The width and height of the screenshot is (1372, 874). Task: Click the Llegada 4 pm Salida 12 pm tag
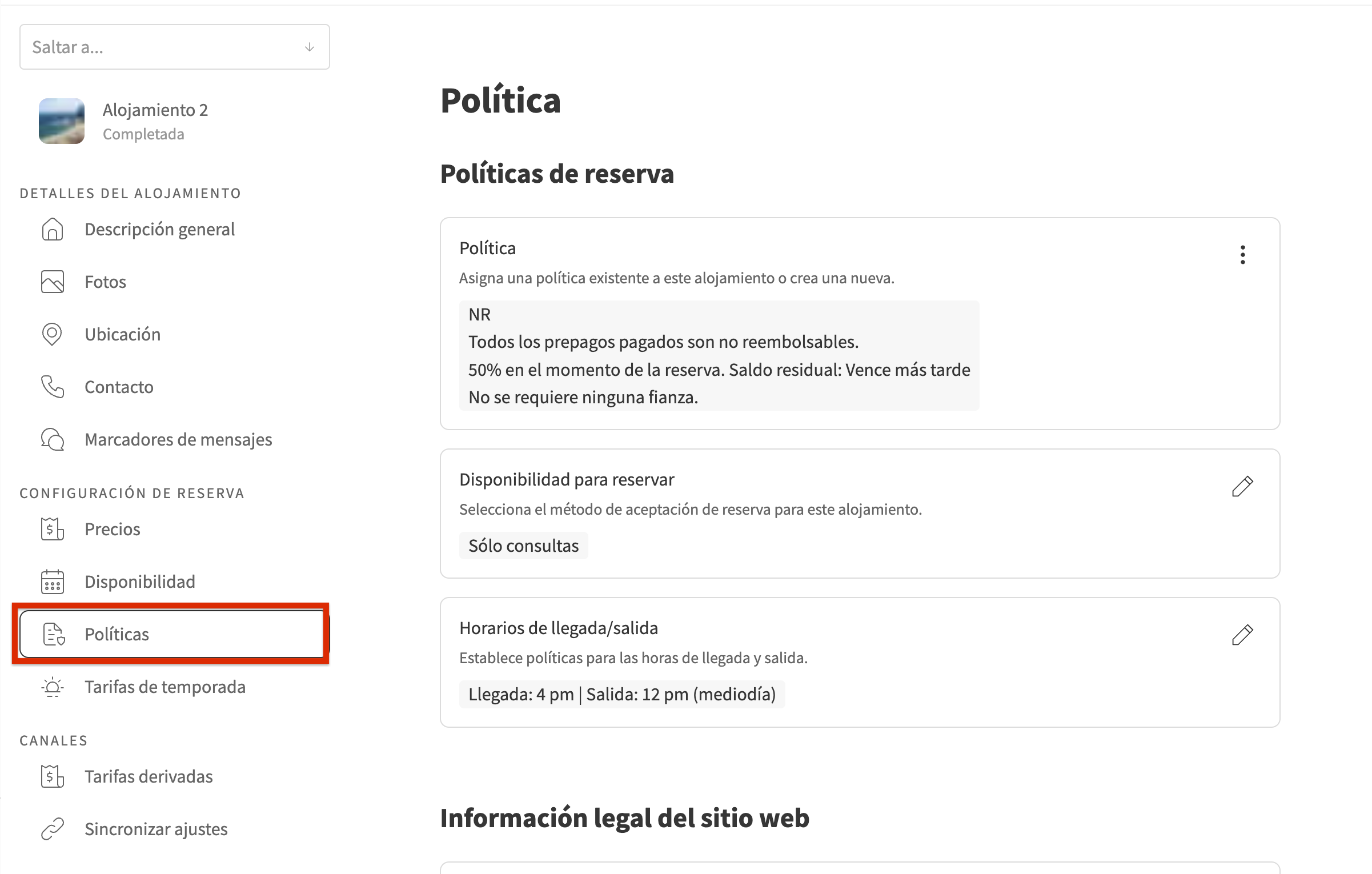[621, 695]
